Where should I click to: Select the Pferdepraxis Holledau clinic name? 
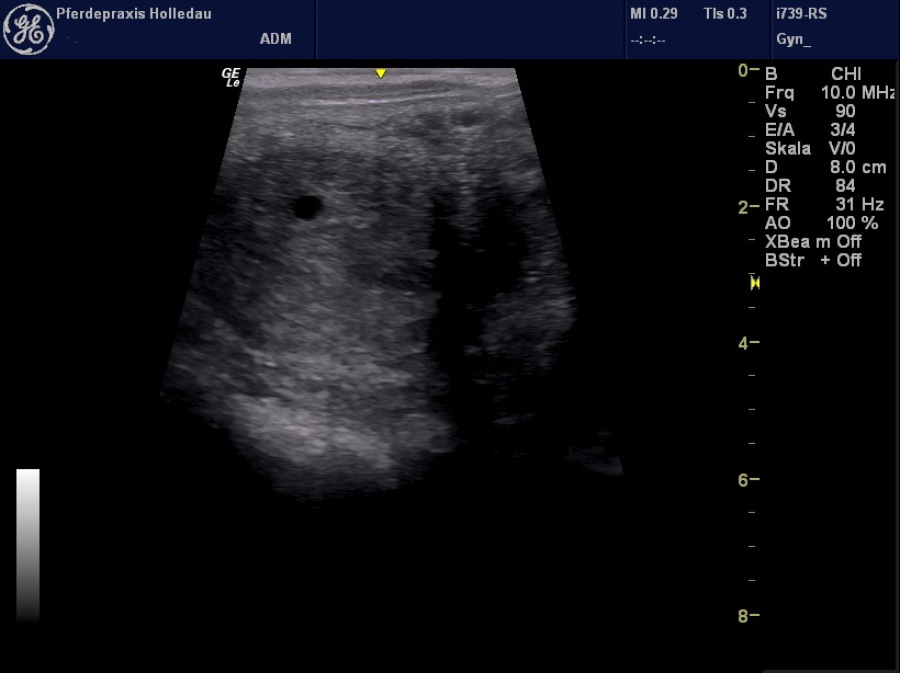click(x=134, y=14)
